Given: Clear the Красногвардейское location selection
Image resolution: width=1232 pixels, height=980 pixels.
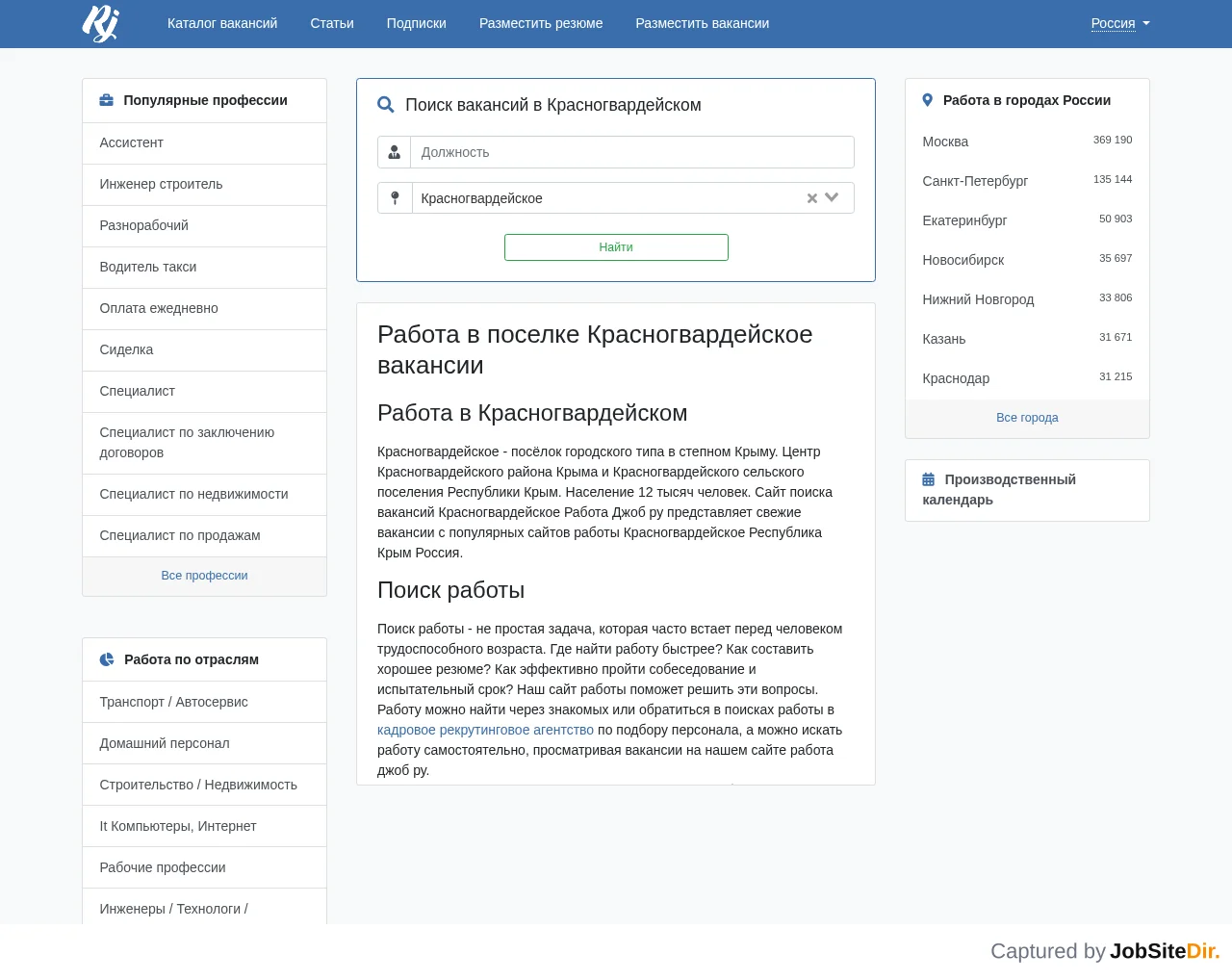Looking at the screenshot, I should click(812, 198).
